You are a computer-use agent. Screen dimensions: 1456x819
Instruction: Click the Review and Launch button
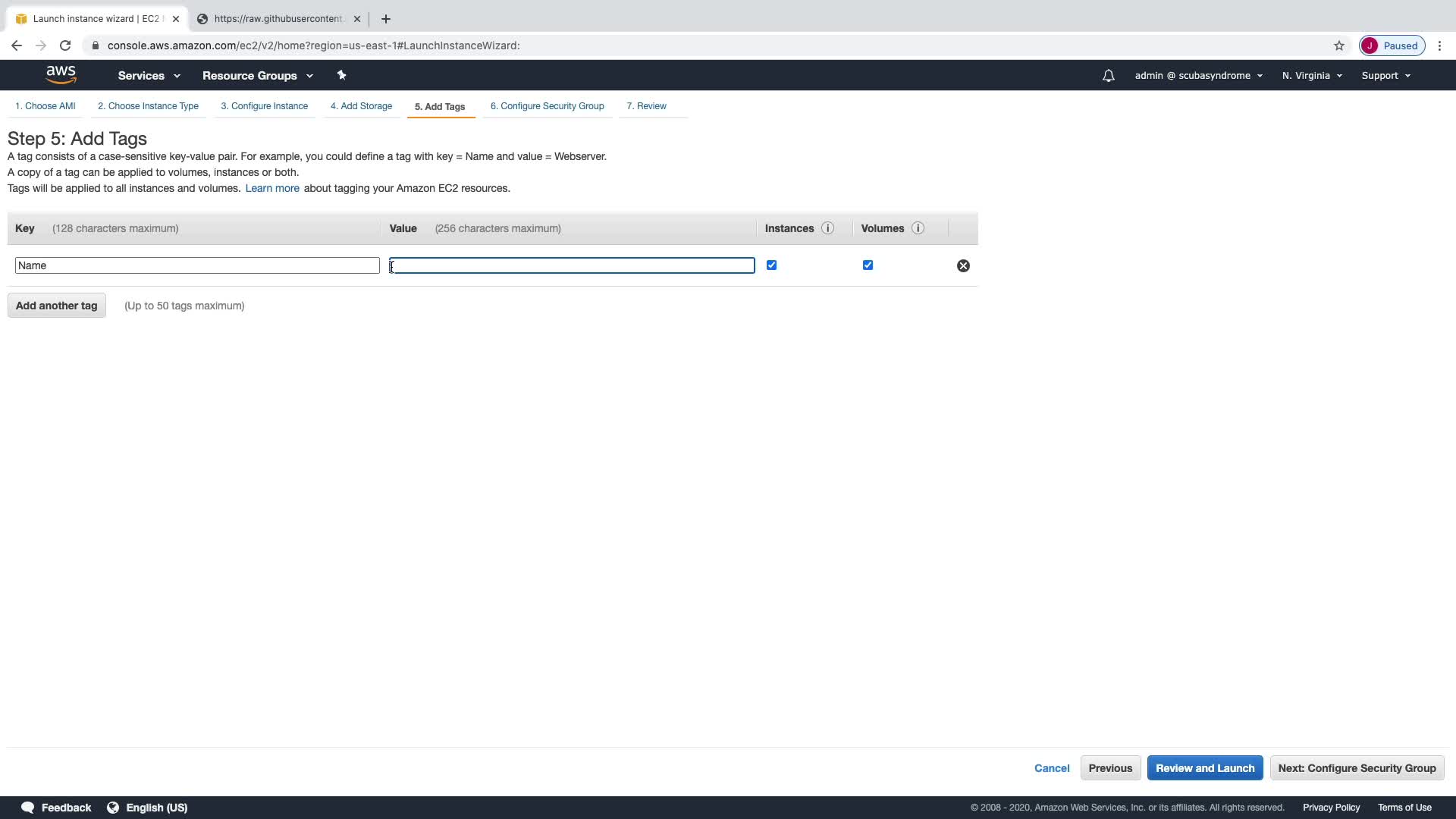(x=1204, y=768)
